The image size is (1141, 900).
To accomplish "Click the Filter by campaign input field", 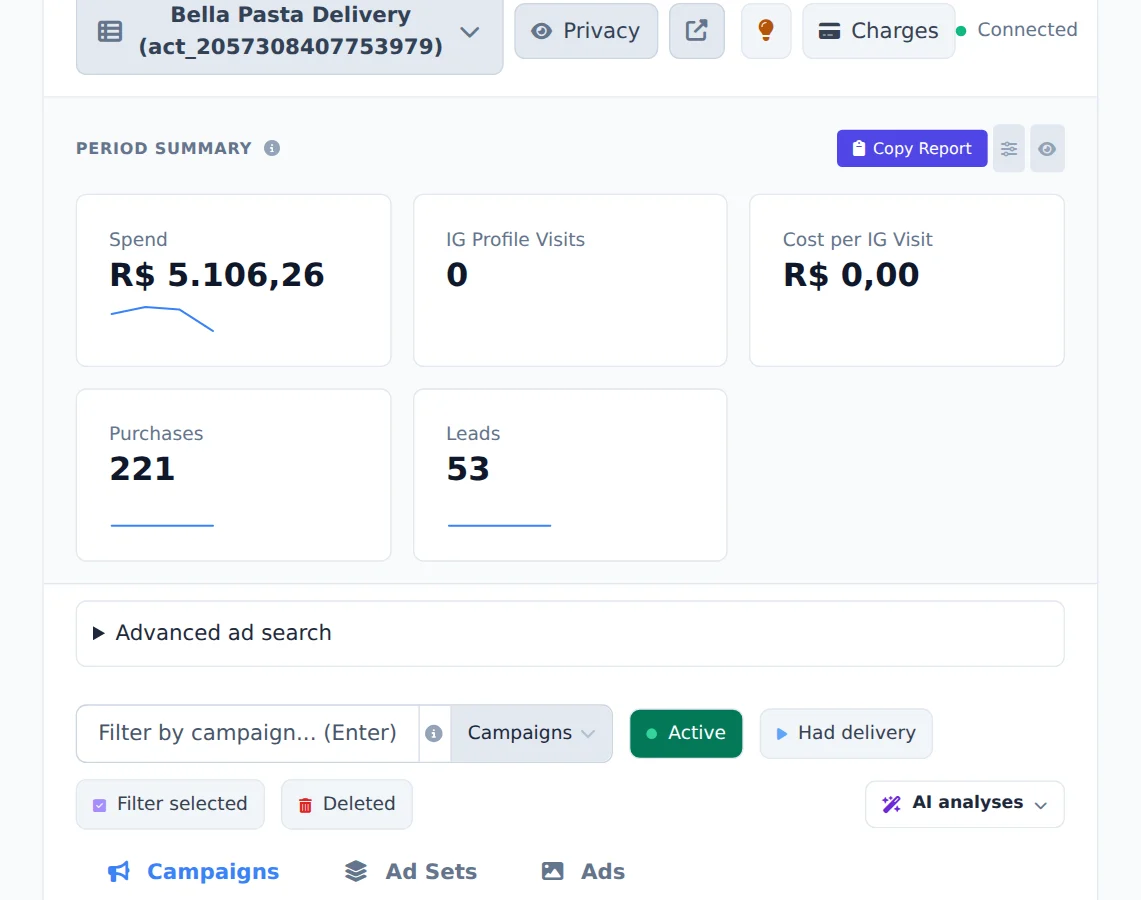I will [248, 733].
